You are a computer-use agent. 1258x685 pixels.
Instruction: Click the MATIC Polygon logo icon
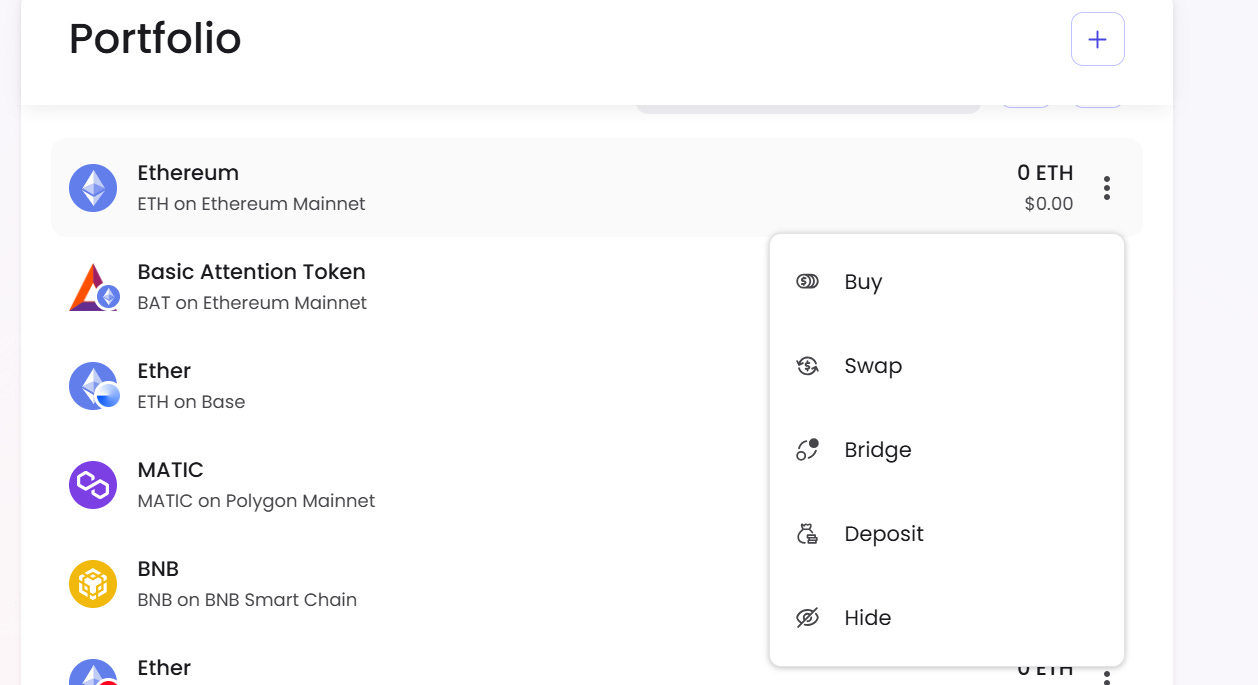[x=93, y=485]
